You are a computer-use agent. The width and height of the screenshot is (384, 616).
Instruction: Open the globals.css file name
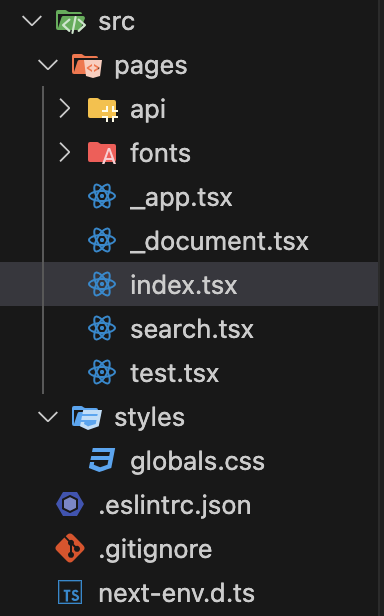coord(197,461)
